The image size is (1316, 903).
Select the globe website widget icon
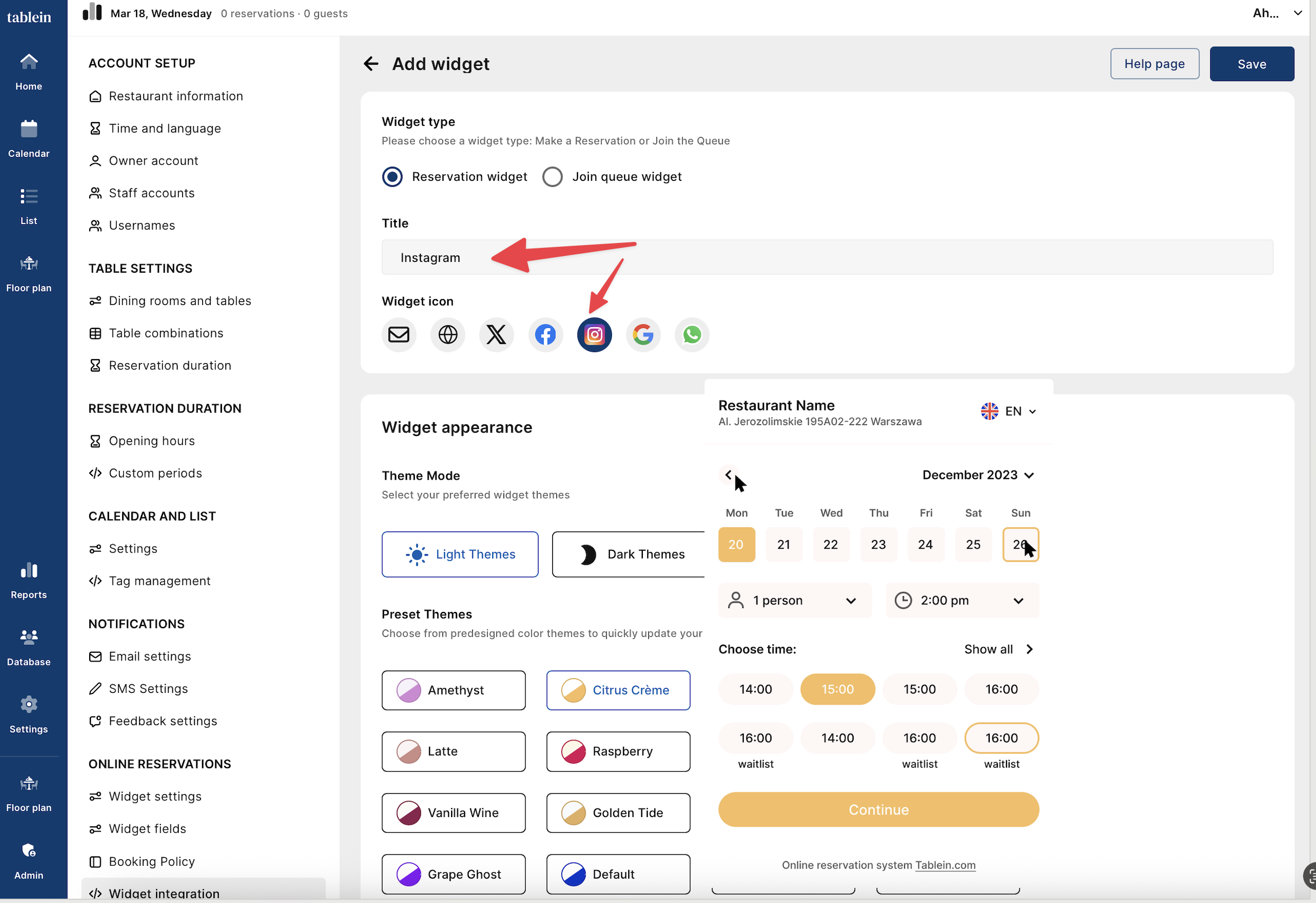(447, 335)
